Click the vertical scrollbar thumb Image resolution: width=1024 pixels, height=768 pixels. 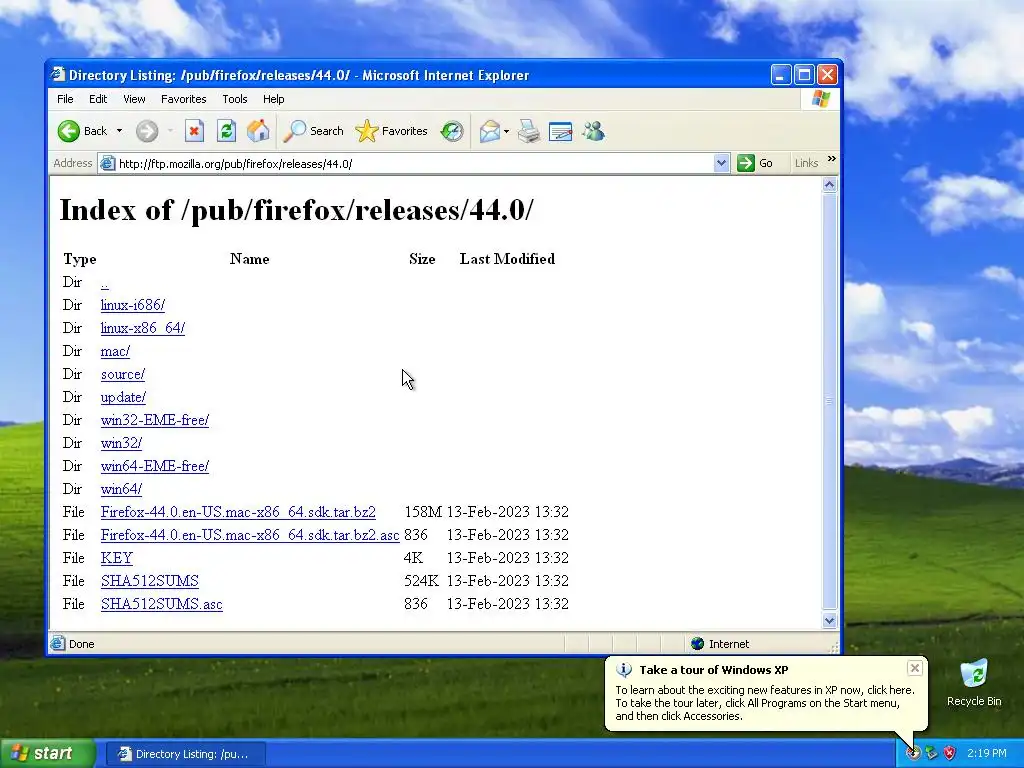tap(829, 401)
